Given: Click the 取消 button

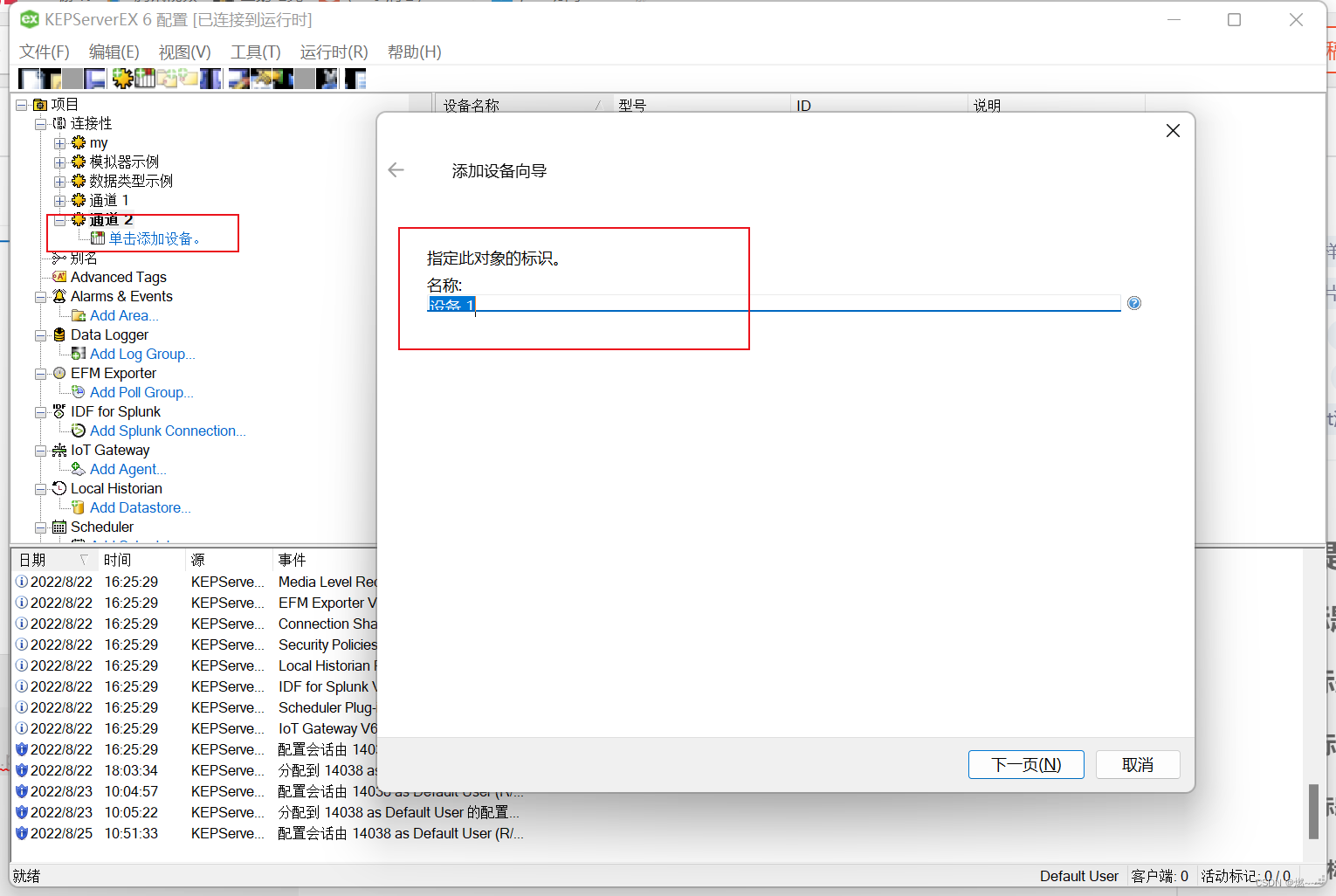Looking at the screenshot, I should coord(1138,764).
